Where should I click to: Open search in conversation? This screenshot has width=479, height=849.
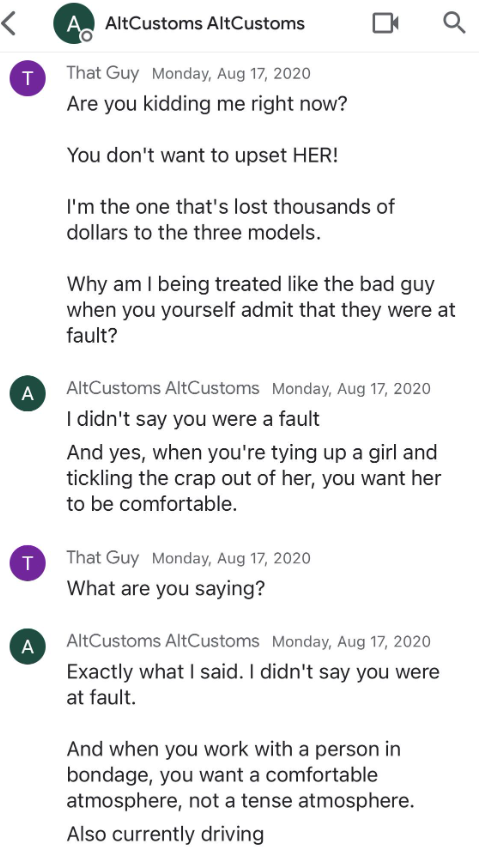pos(454,23)
